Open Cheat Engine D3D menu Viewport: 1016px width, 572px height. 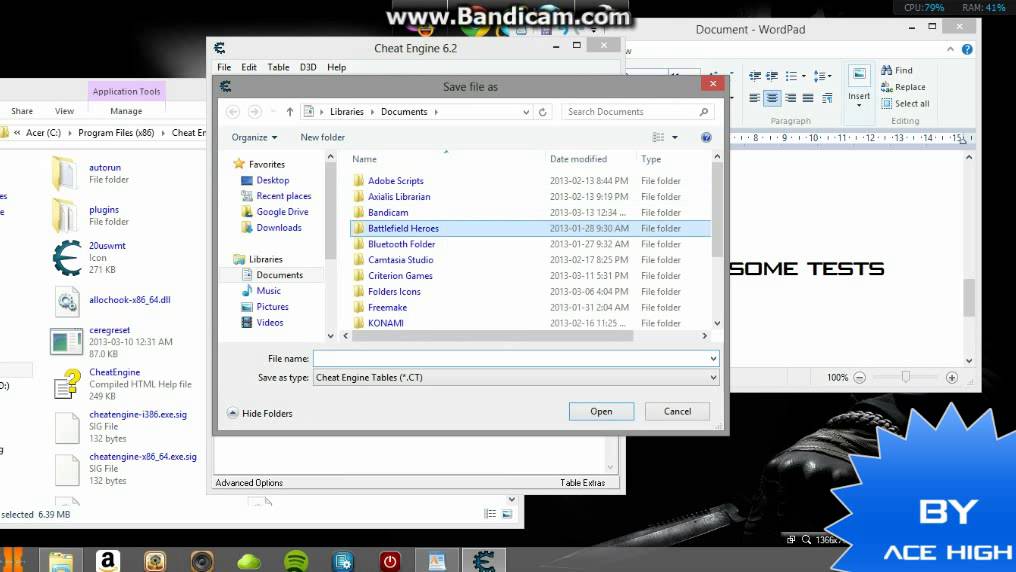(308, 67)
